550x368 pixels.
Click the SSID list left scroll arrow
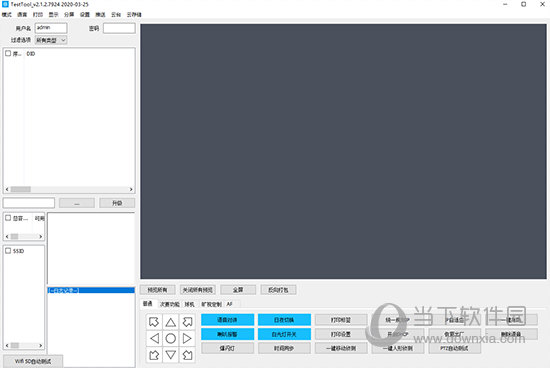(x=7, y=346)
